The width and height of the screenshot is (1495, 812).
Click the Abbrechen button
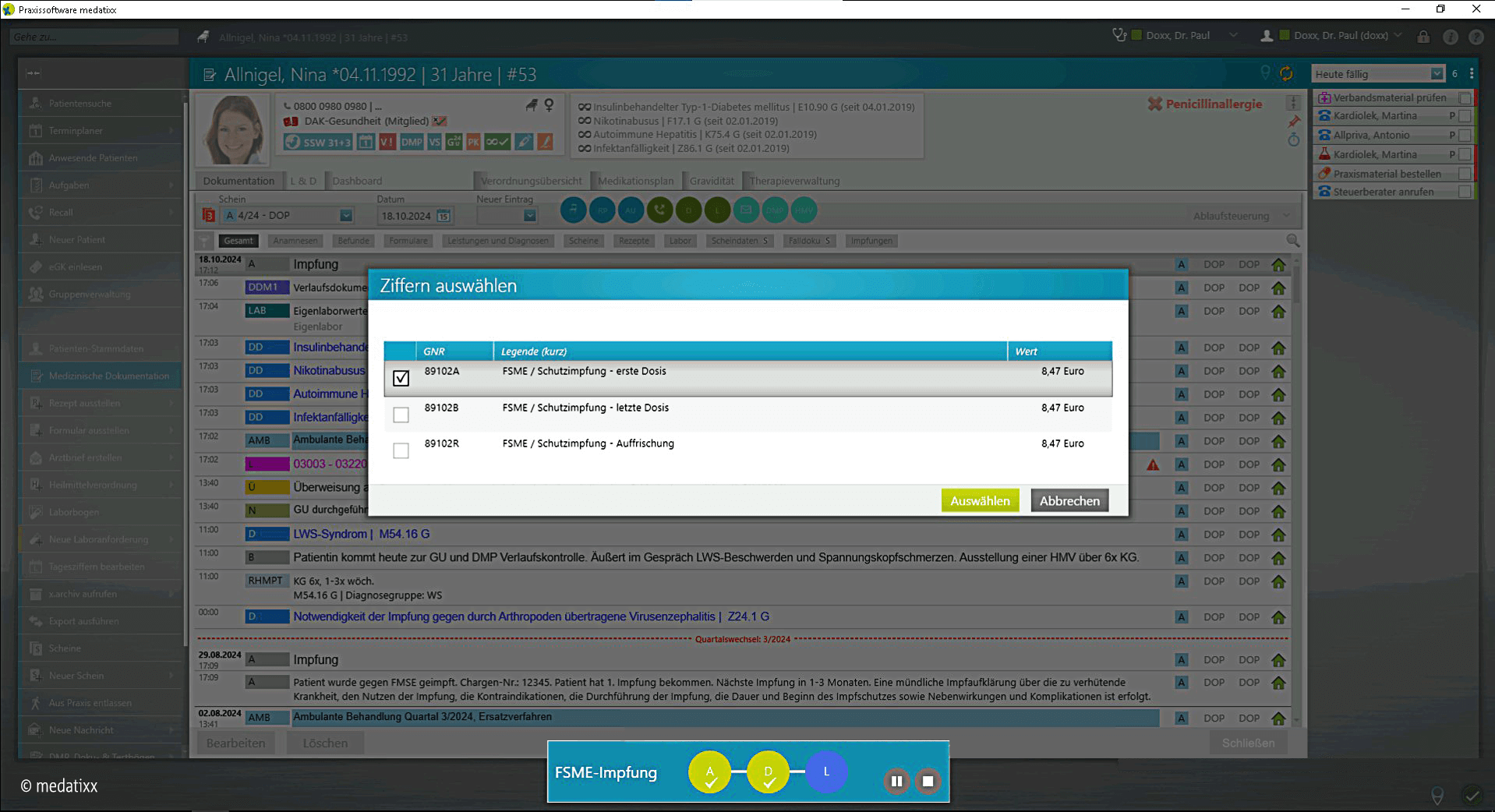(1069, 500)
